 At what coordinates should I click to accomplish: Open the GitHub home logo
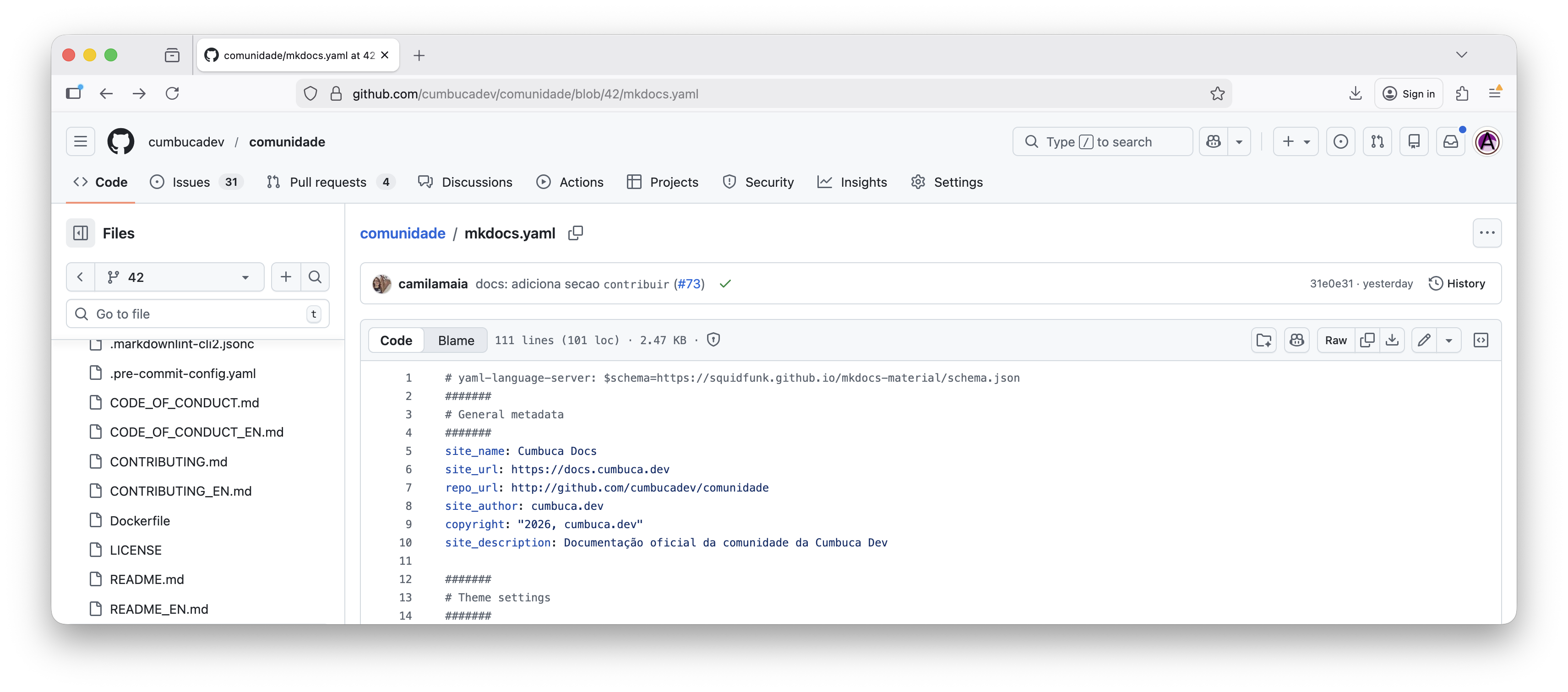click(120, 142)
